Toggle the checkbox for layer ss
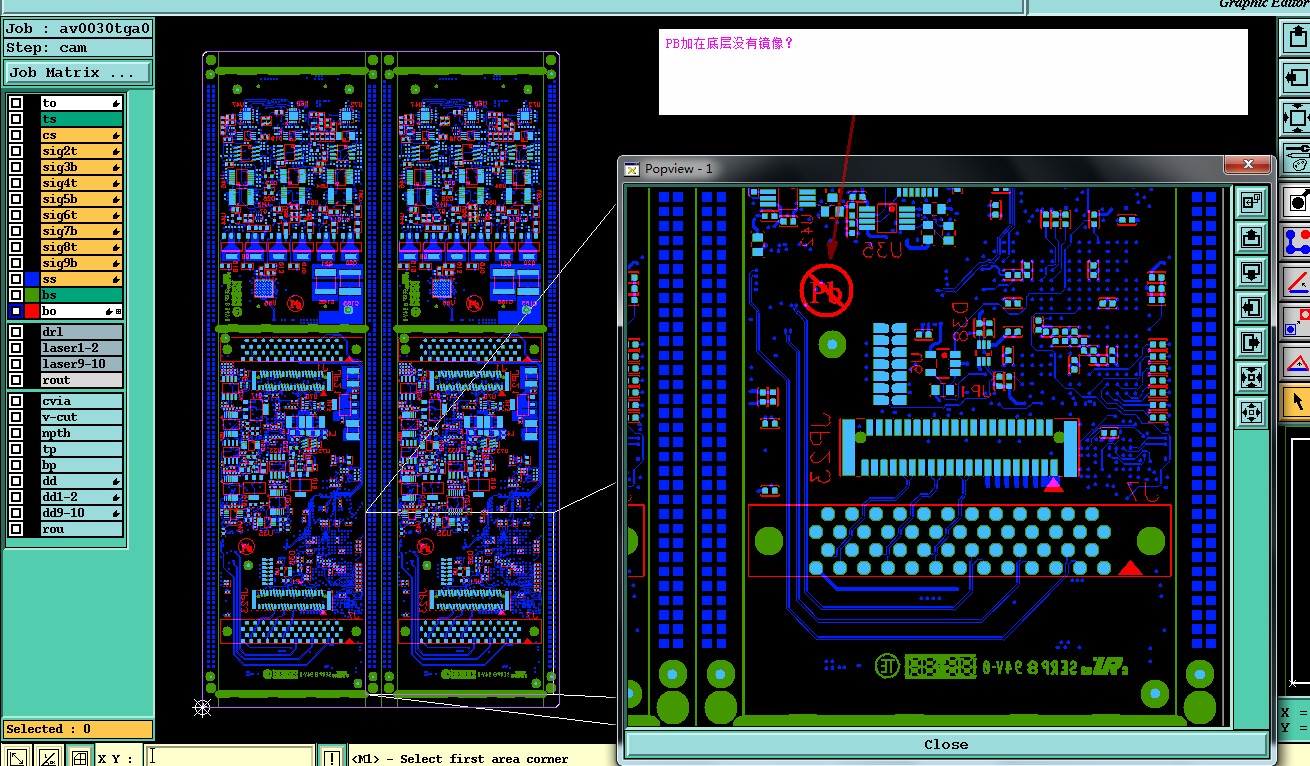 pos(16,279)
